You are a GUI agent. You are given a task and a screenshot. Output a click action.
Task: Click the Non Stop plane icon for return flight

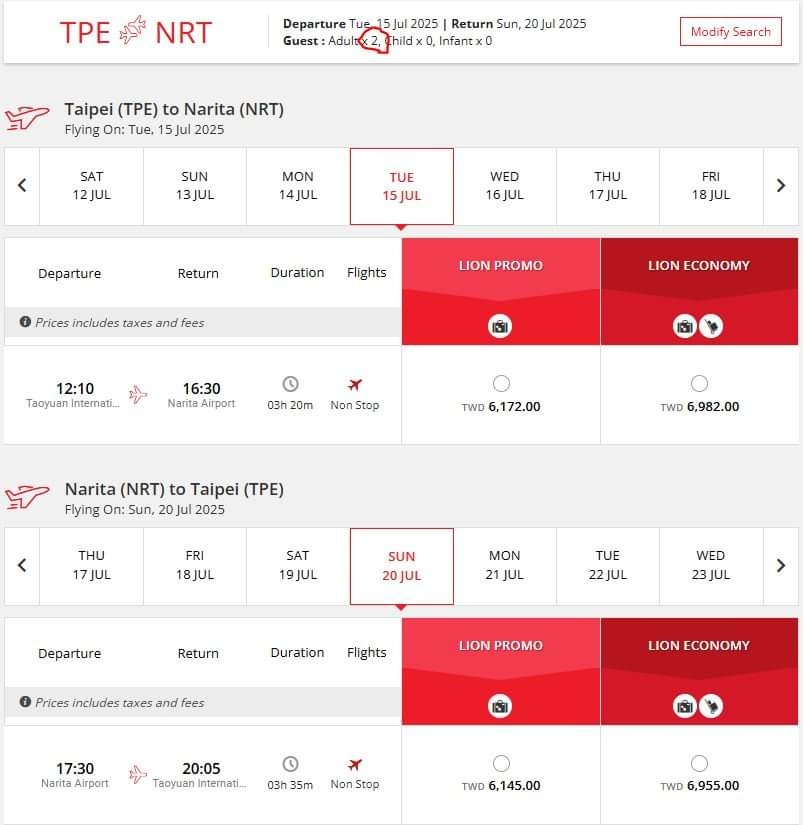355,764
